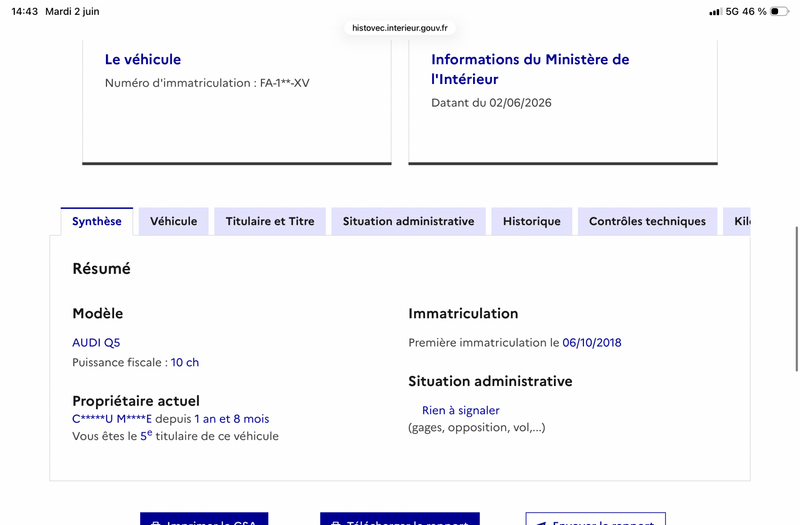
Task: Click the Imprimer le CSA button
Action: click(204, 519)
